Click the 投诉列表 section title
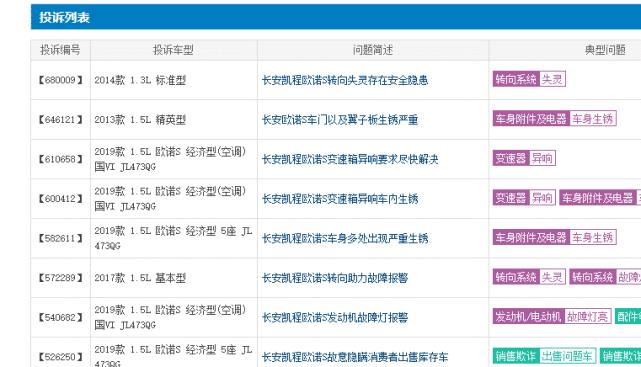The image size is (641, 367). point(65,18)
